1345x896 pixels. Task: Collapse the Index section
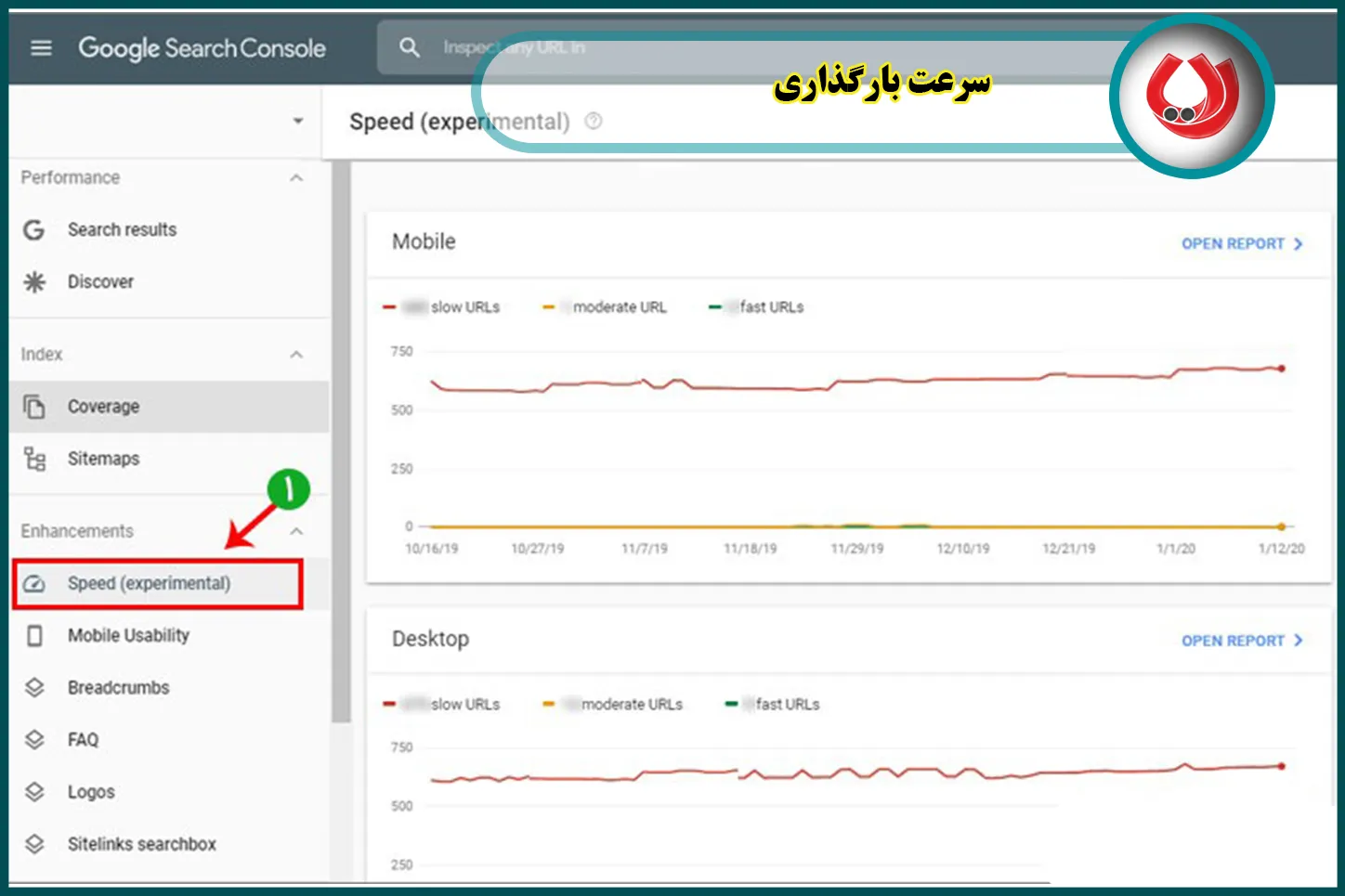(296, 355)
